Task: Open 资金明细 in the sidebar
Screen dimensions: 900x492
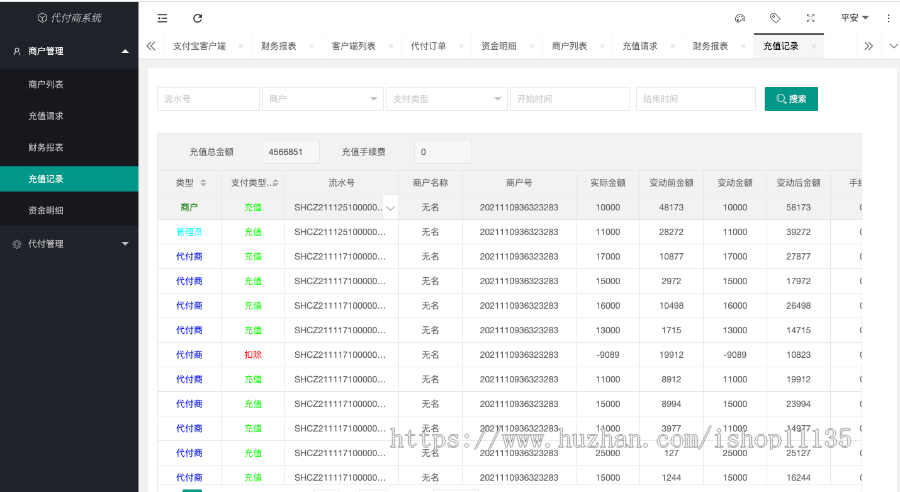Action: pos(69,211)
